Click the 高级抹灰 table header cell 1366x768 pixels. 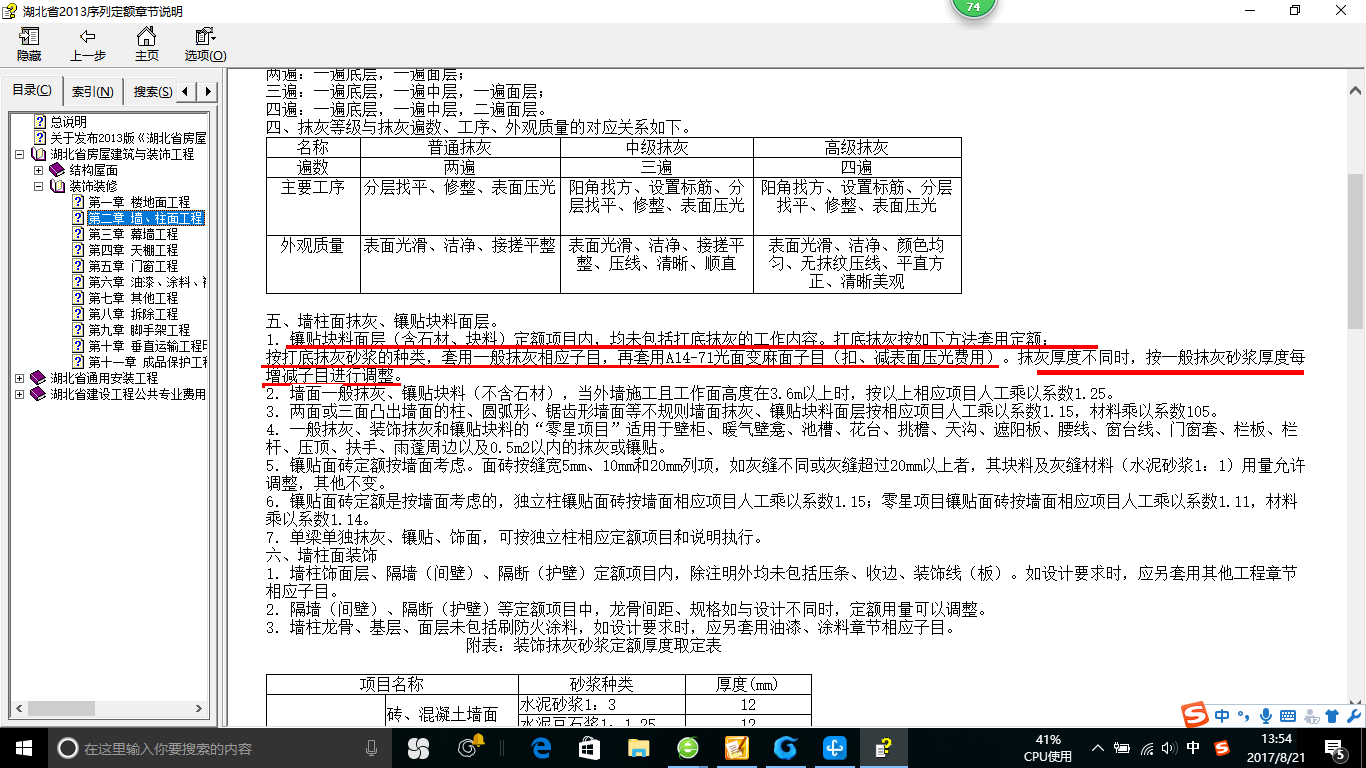click(857, 147)
